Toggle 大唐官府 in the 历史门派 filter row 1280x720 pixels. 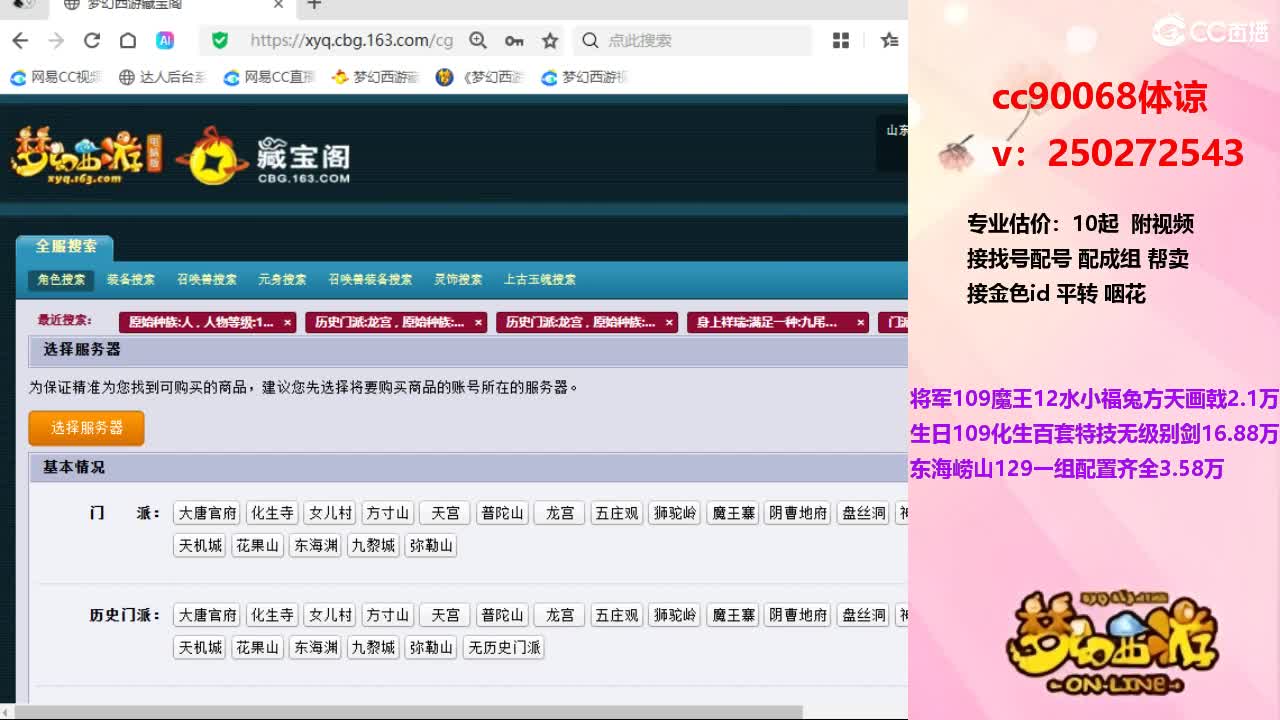[x=207, y=615]
